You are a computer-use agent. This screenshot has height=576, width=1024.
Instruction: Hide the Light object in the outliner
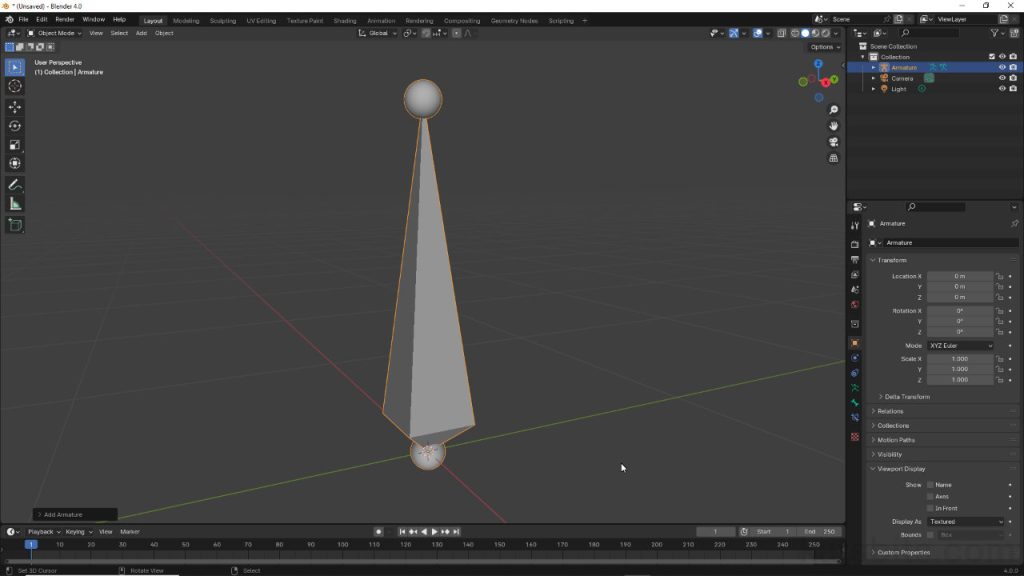(x=1002, y=89)
